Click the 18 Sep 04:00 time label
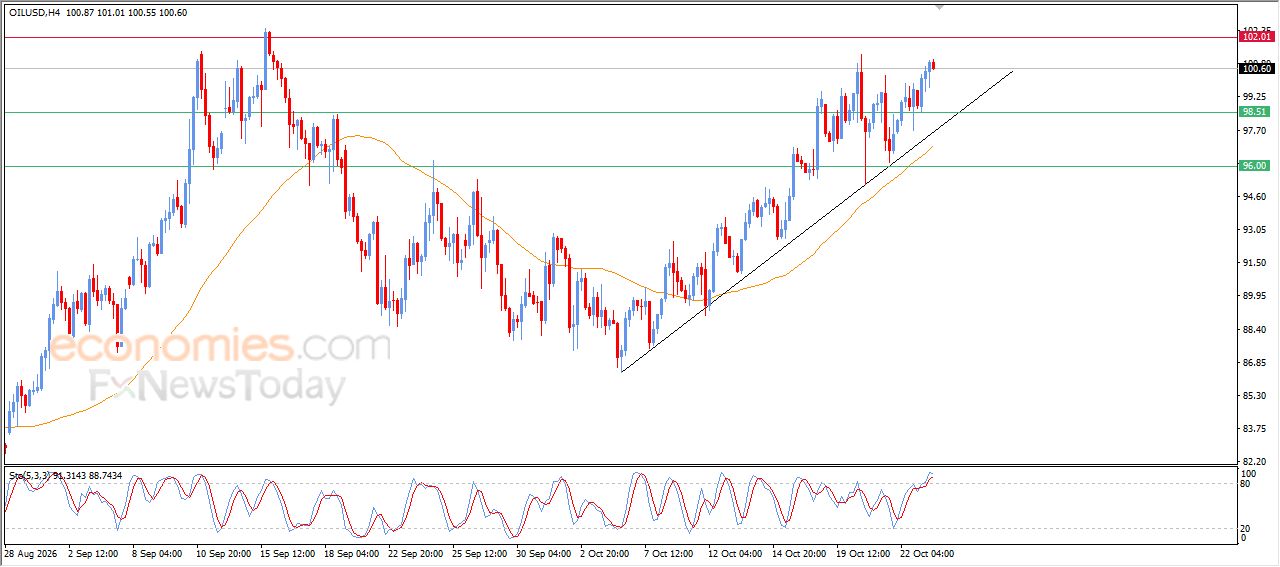Screen dimensions: 1280x567 click(x=351, y=553)
